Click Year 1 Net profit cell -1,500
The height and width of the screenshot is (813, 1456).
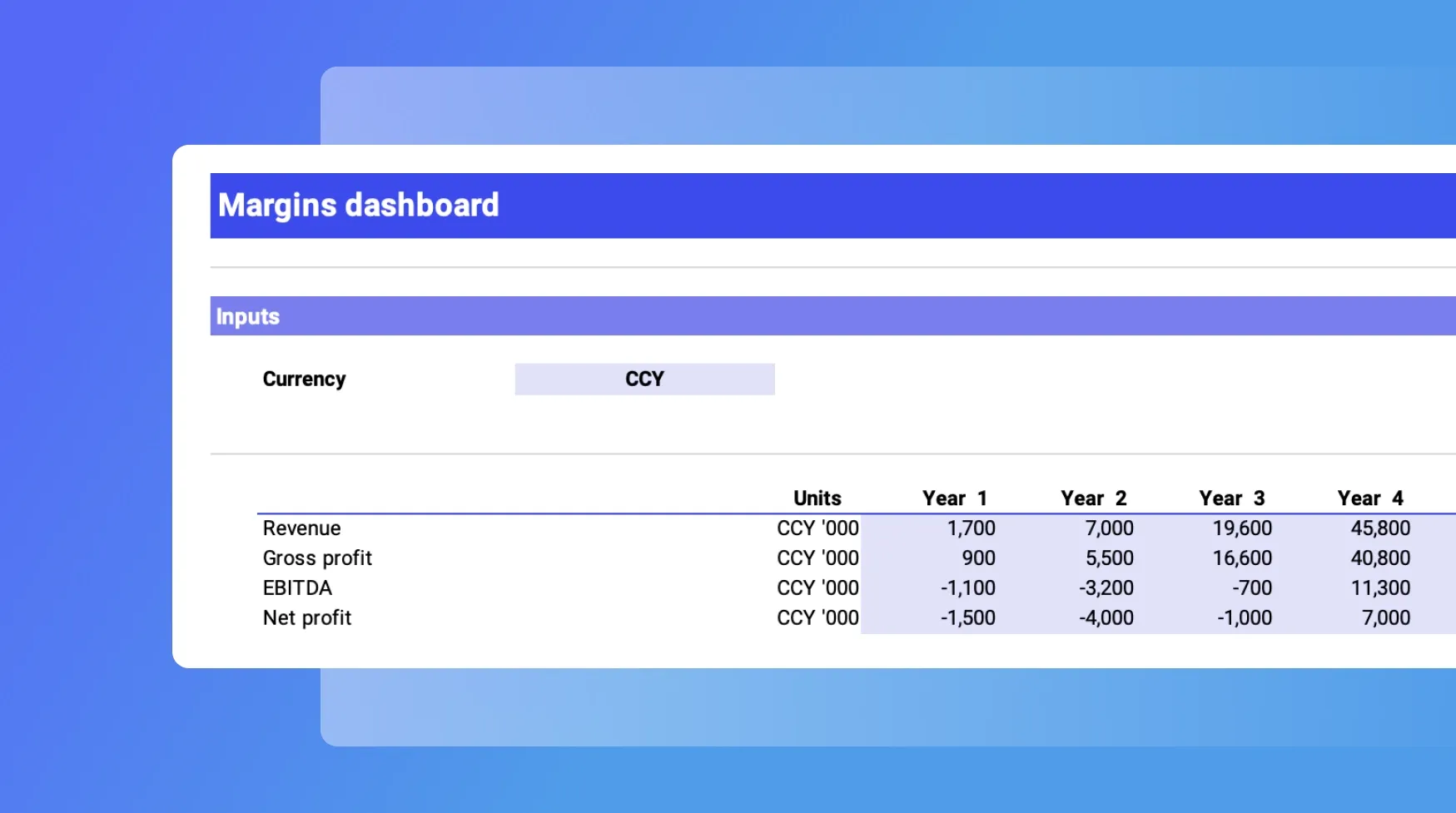(967, 618)
